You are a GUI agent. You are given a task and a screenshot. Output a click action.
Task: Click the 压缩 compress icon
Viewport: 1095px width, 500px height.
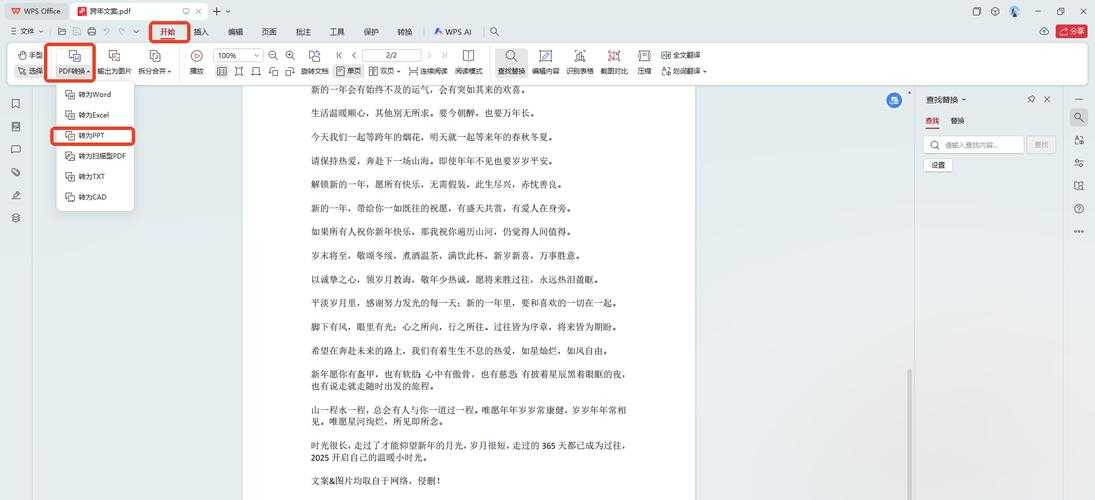[x=644, y=62]
